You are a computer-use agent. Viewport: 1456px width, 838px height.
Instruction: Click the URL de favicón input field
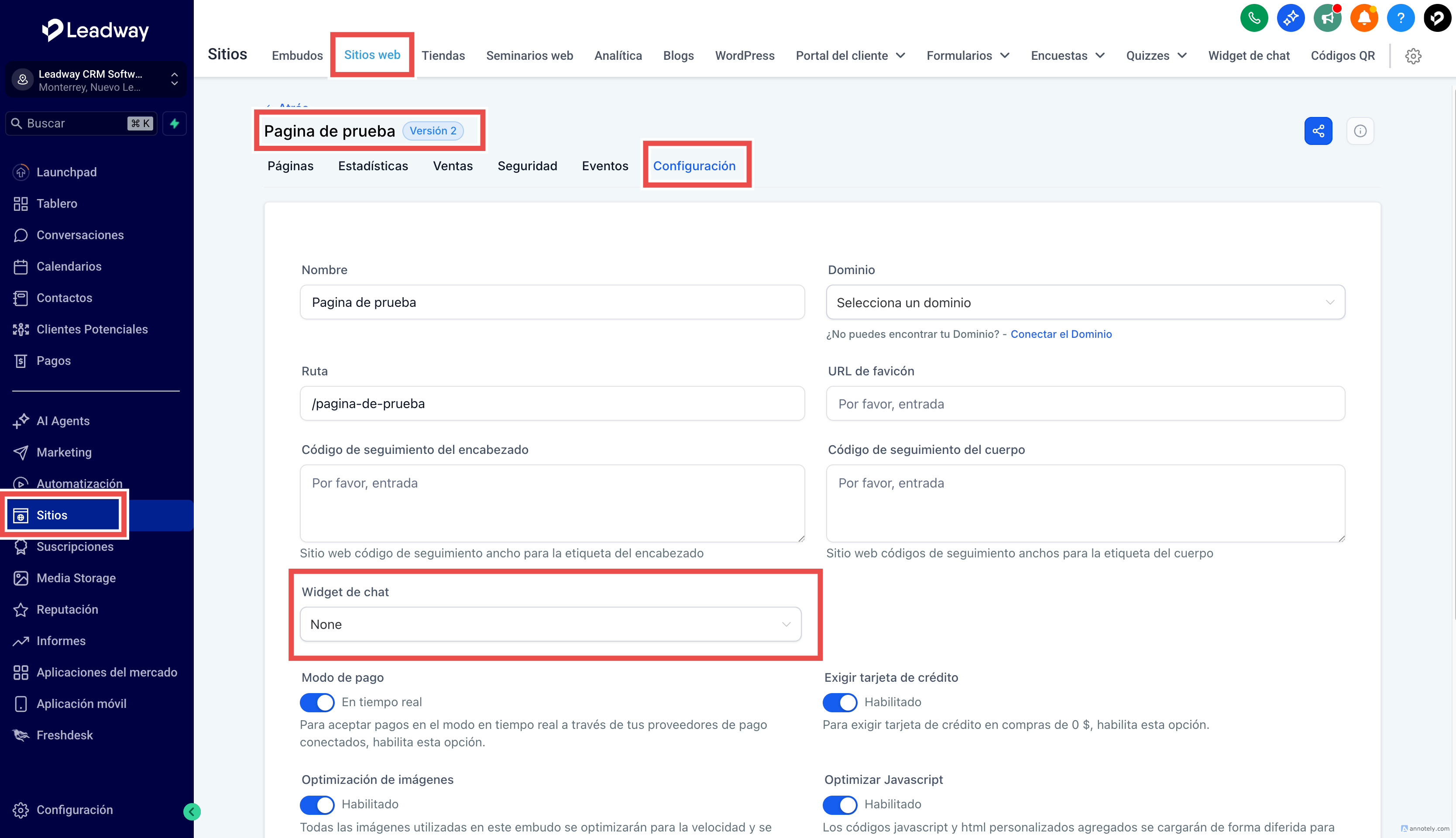click(x=1085, y=404)
